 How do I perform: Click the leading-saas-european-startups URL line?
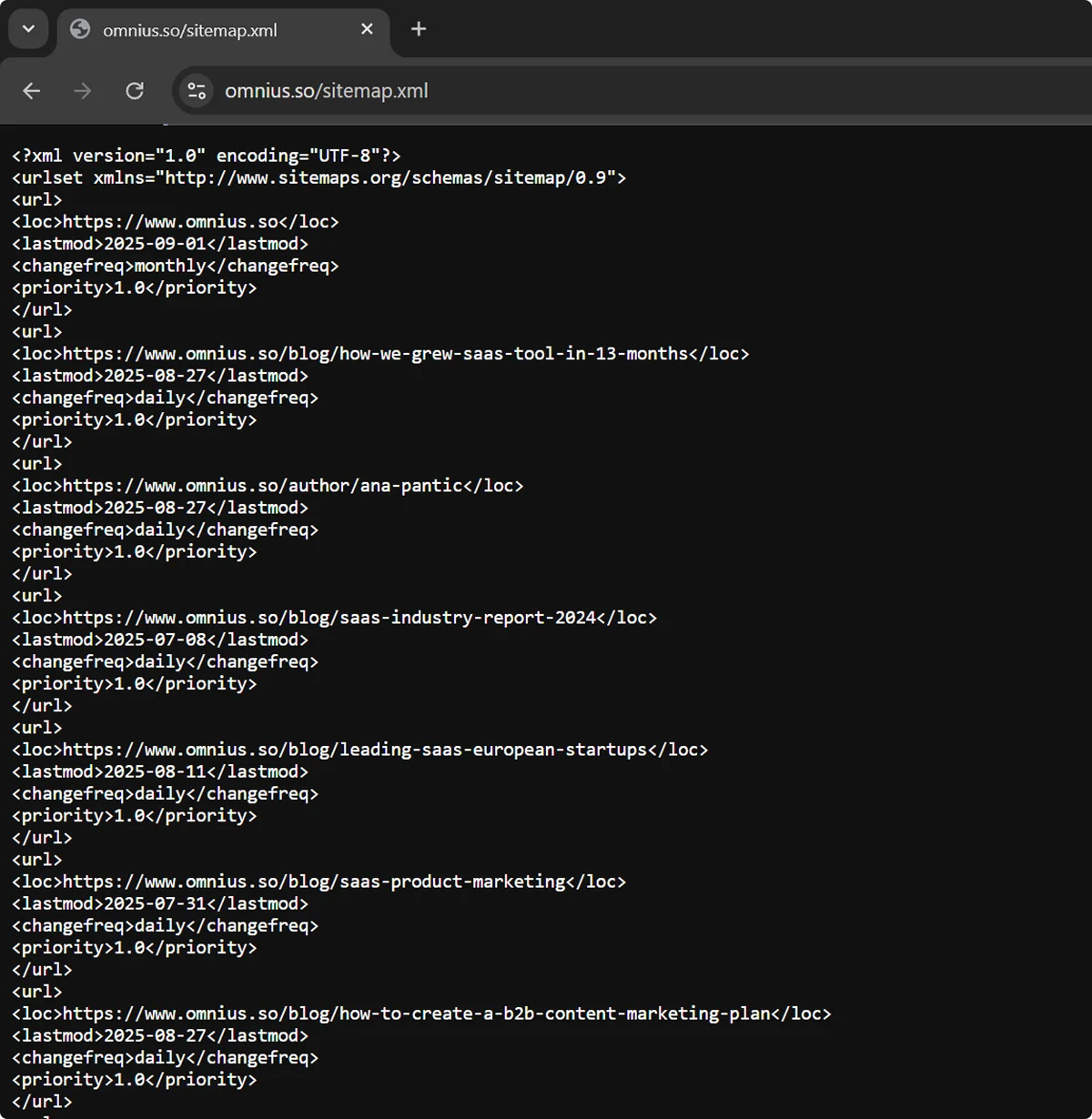tap(359, 750)
